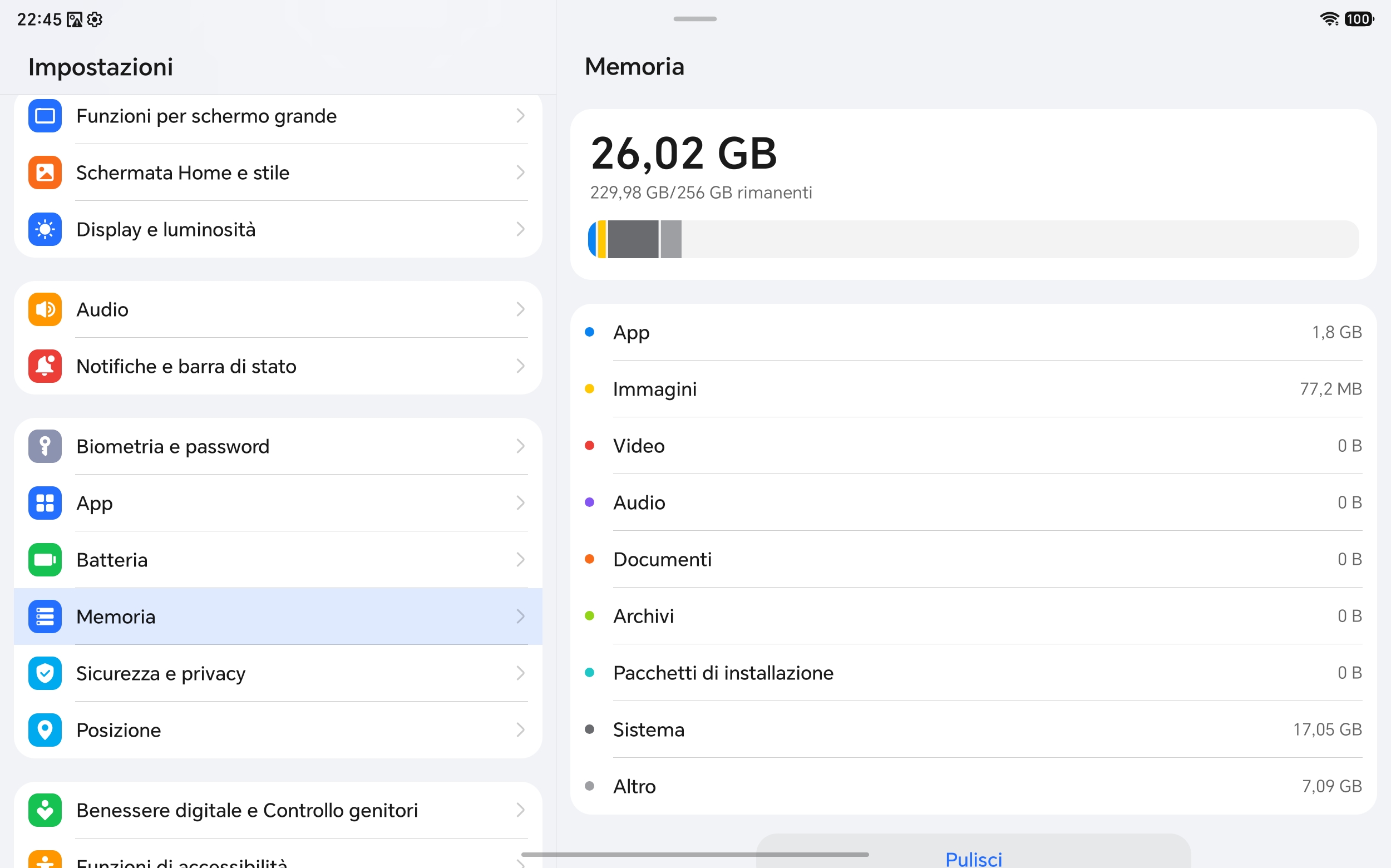1391x868 pixels.
Task: Expand Schermata Home e stile chevron
Action: point(520,172)
